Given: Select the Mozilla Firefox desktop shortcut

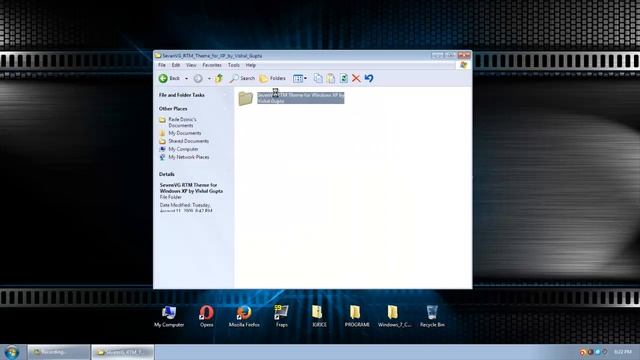Looking at the screenshot, I should pyautogui.click(x=244, y=316).
